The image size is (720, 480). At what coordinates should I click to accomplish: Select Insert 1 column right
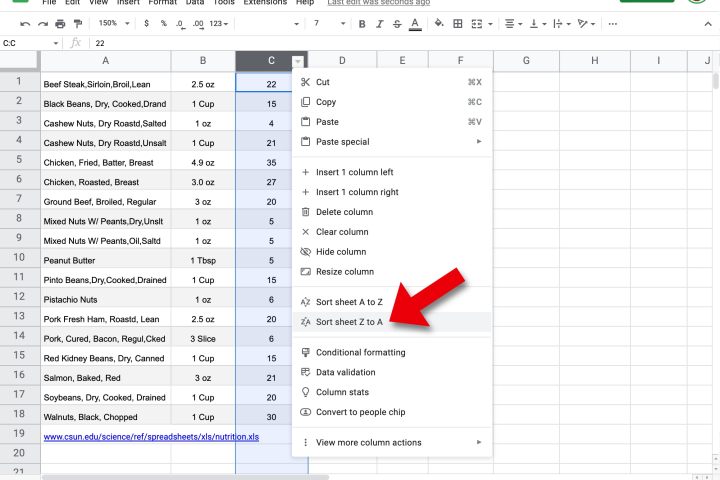tap(392, 192)
